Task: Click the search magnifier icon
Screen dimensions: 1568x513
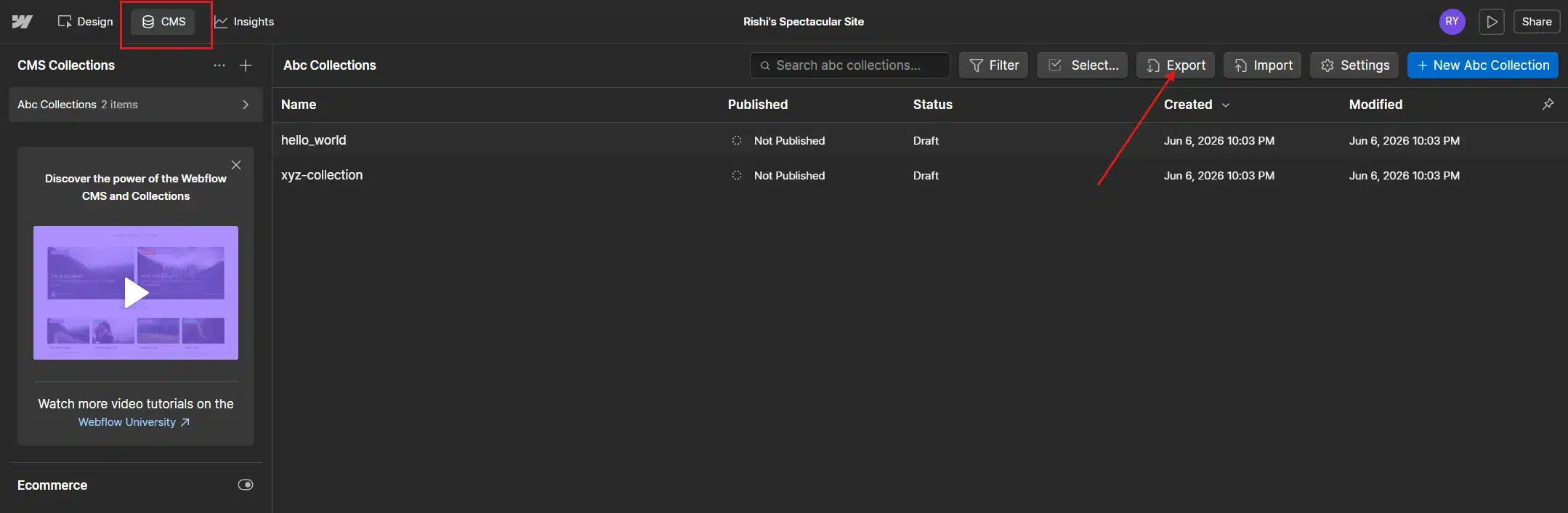Action: [x=765, y=65]
